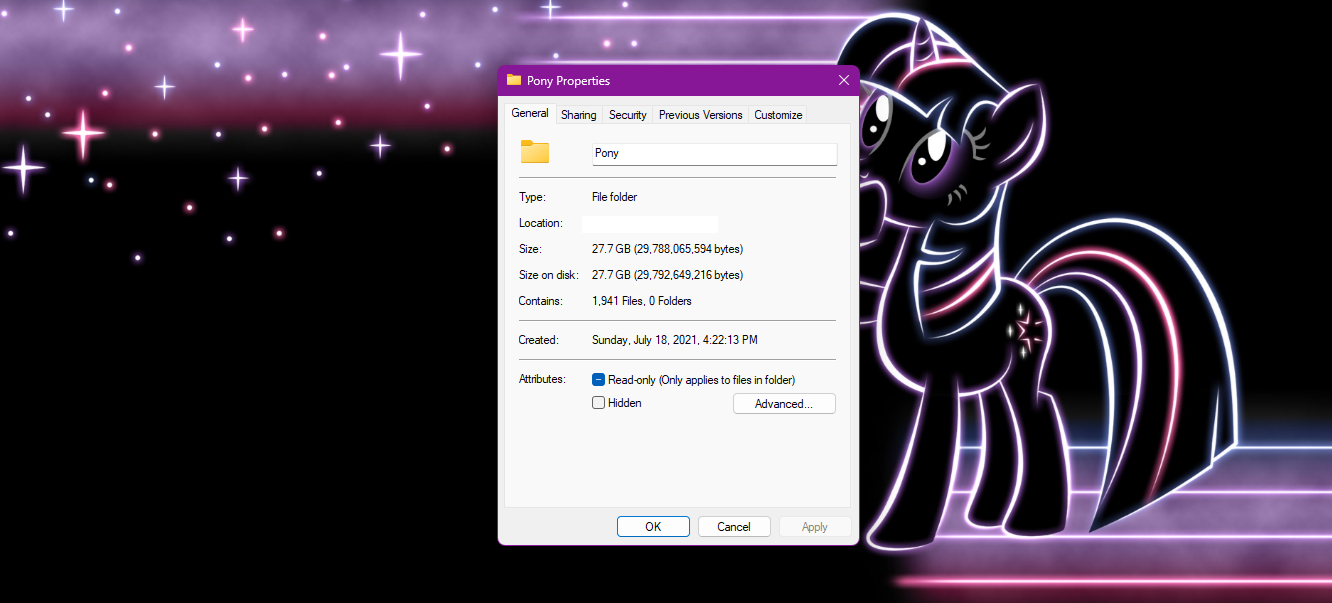Click the Cancel button

pyautogui.click(x=734, y=527)
